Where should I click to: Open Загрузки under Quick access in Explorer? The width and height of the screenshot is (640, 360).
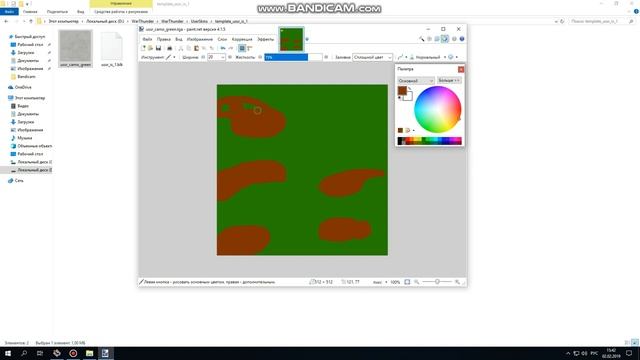click(26, 53)
